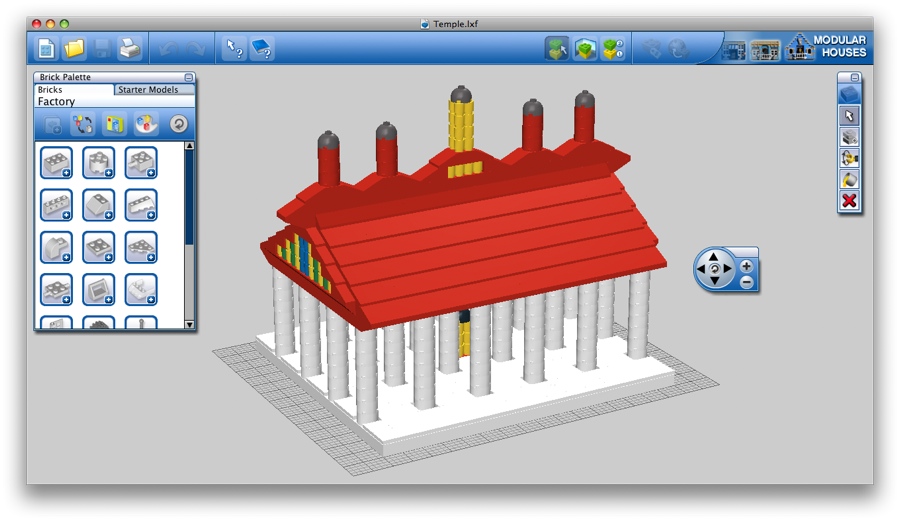The image size is (900, 521).
Task: Click the dimmed add-brick palette icon
Action: click(x=53, y=124)
